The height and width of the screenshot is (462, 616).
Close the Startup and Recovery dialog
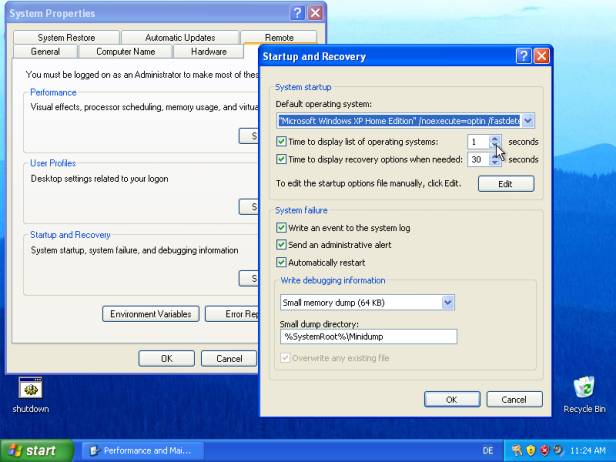(x=541, y=56)
